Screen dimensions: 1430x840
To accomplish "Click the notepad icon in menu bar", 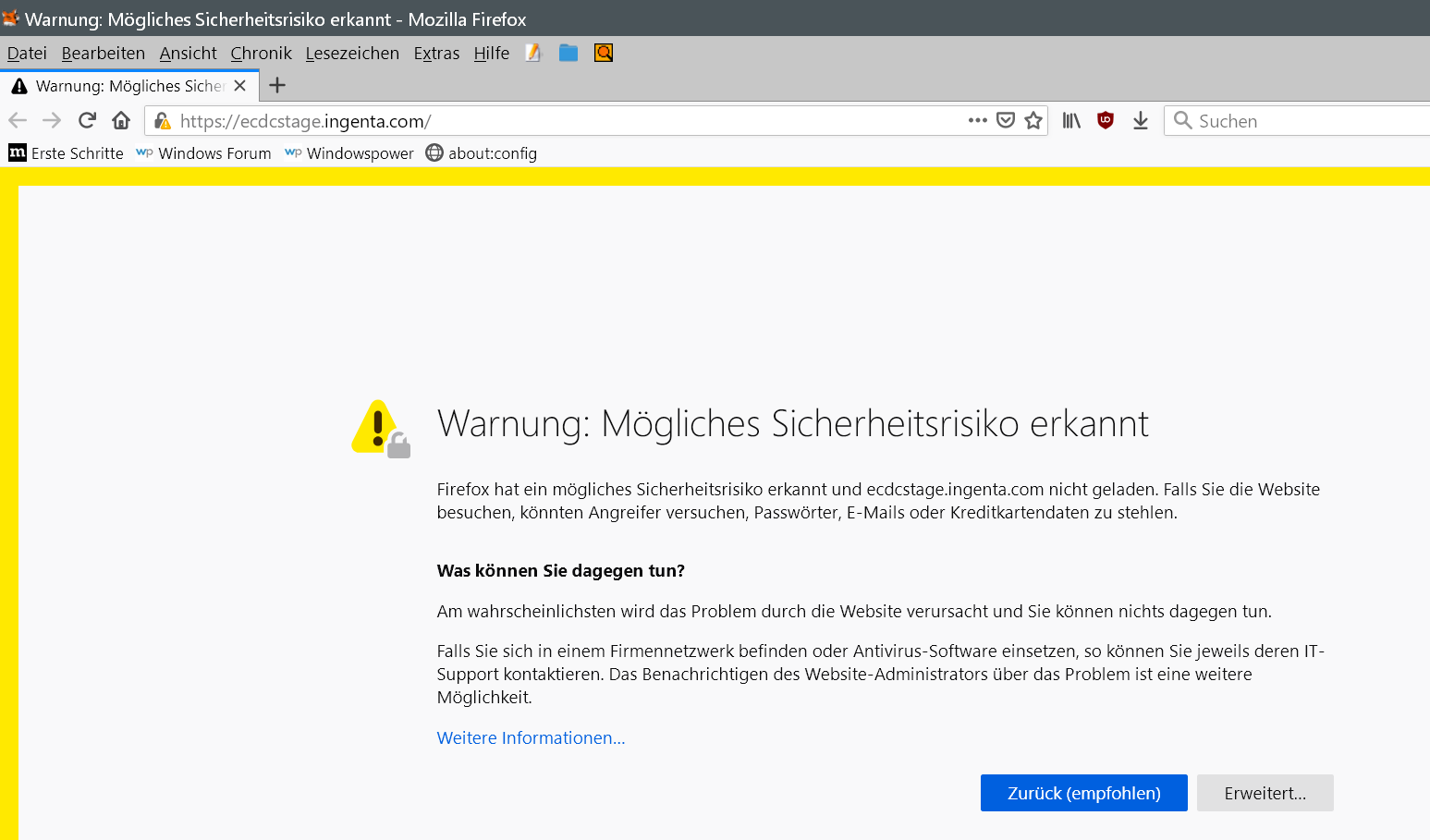I will coord(533,53).
